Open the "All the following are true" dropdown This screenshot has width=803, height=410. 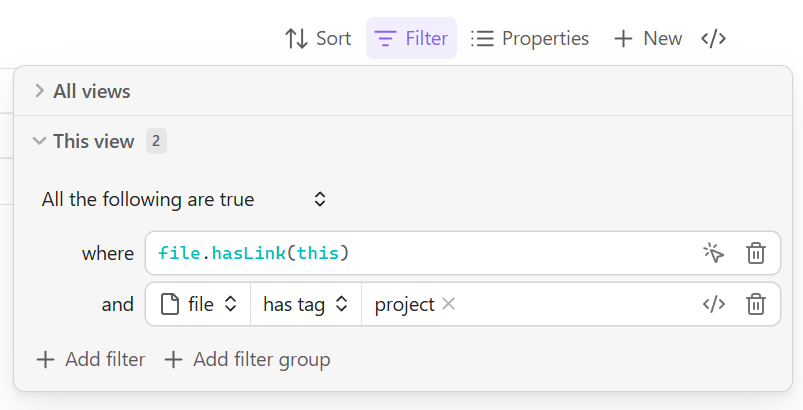(184, 199)
